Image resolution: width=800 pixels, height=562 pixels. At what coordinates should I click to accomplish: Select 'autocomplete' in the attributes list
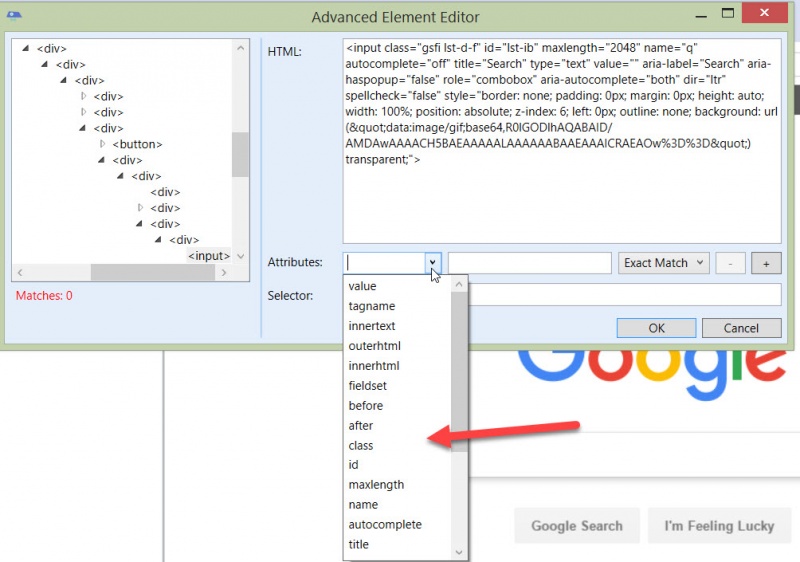(385, 524)
